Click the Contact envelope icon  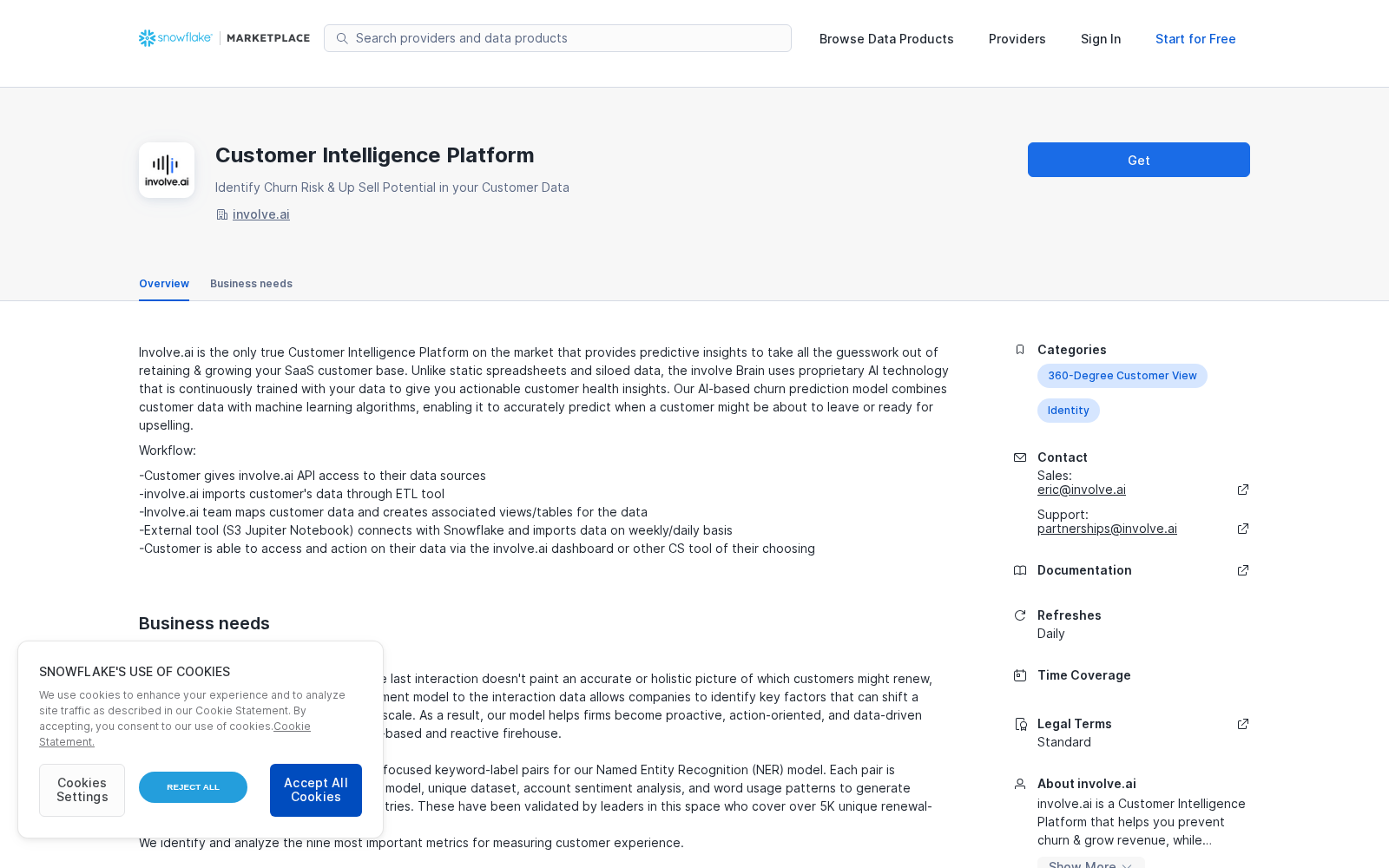point(1020,457)
